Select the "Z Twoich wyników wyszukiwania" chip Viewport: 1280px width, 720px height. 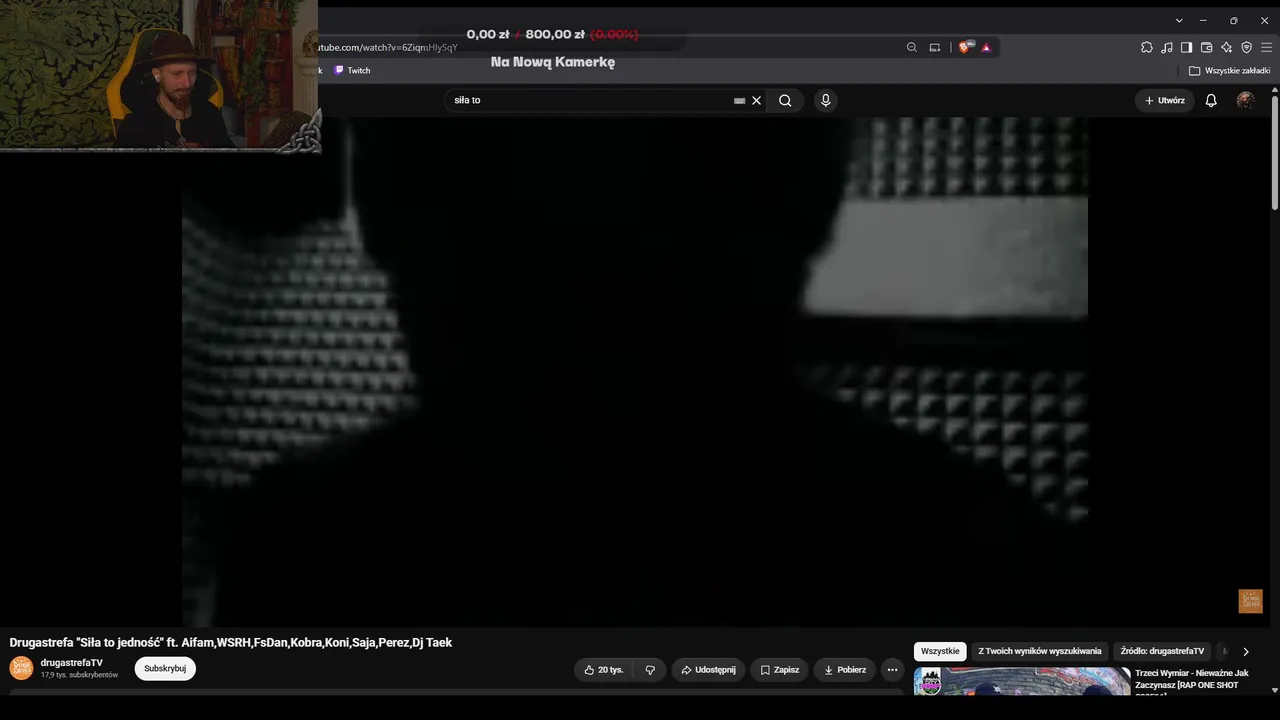click(1040, 651)
